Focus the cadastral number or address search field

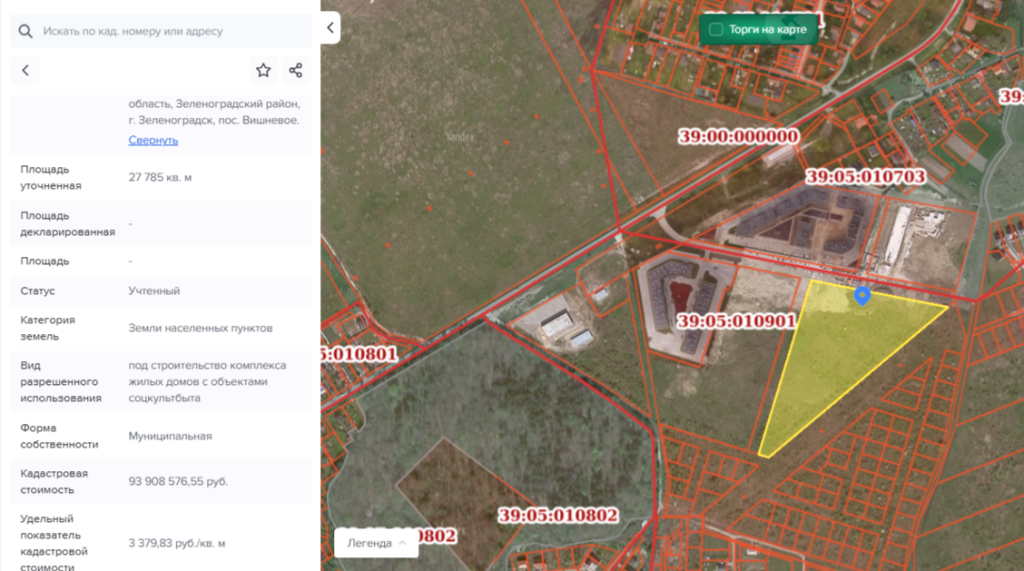coord(170,31)
